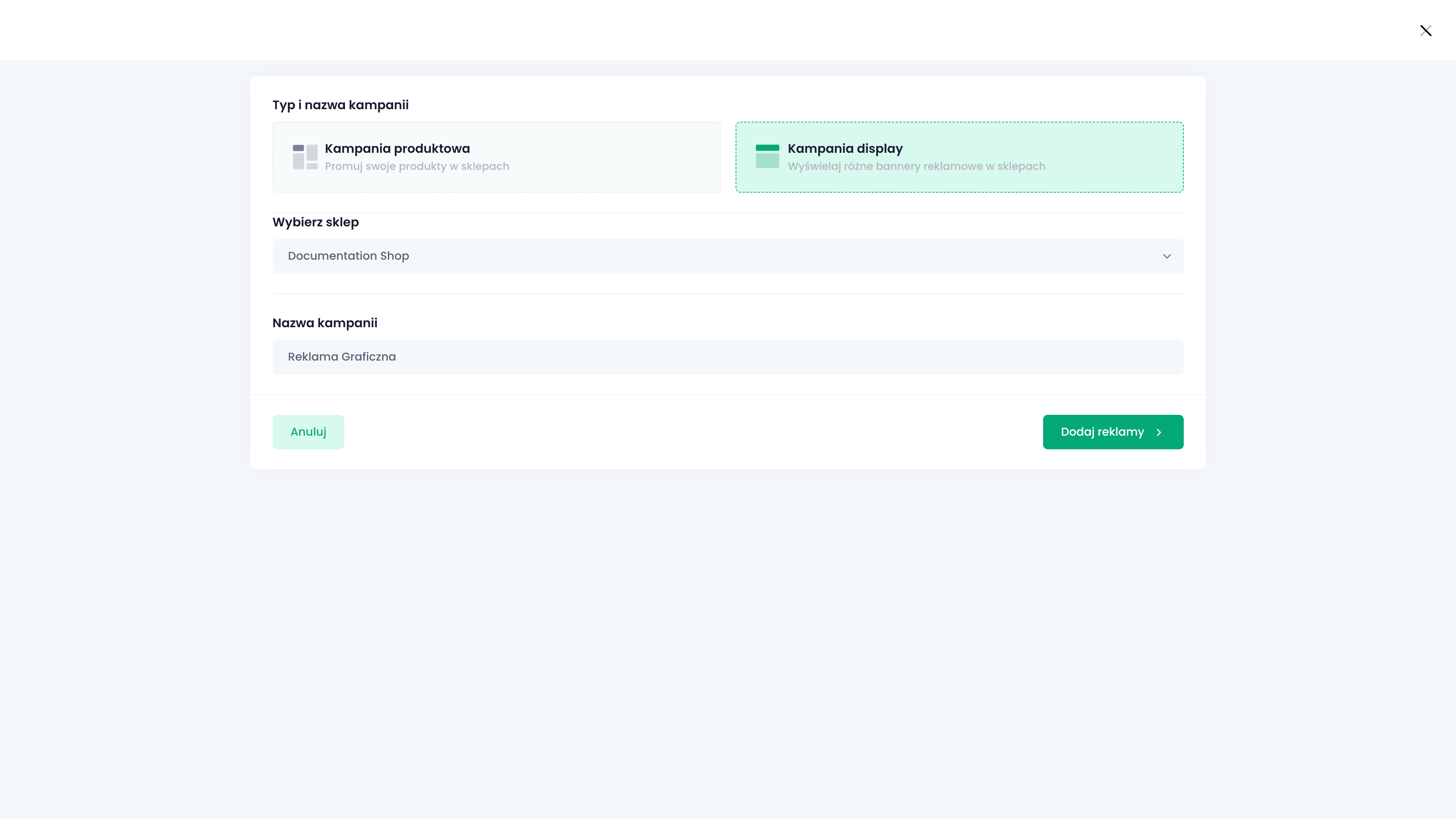Click the chevron icon of the shop selector

coord(1167,256)
